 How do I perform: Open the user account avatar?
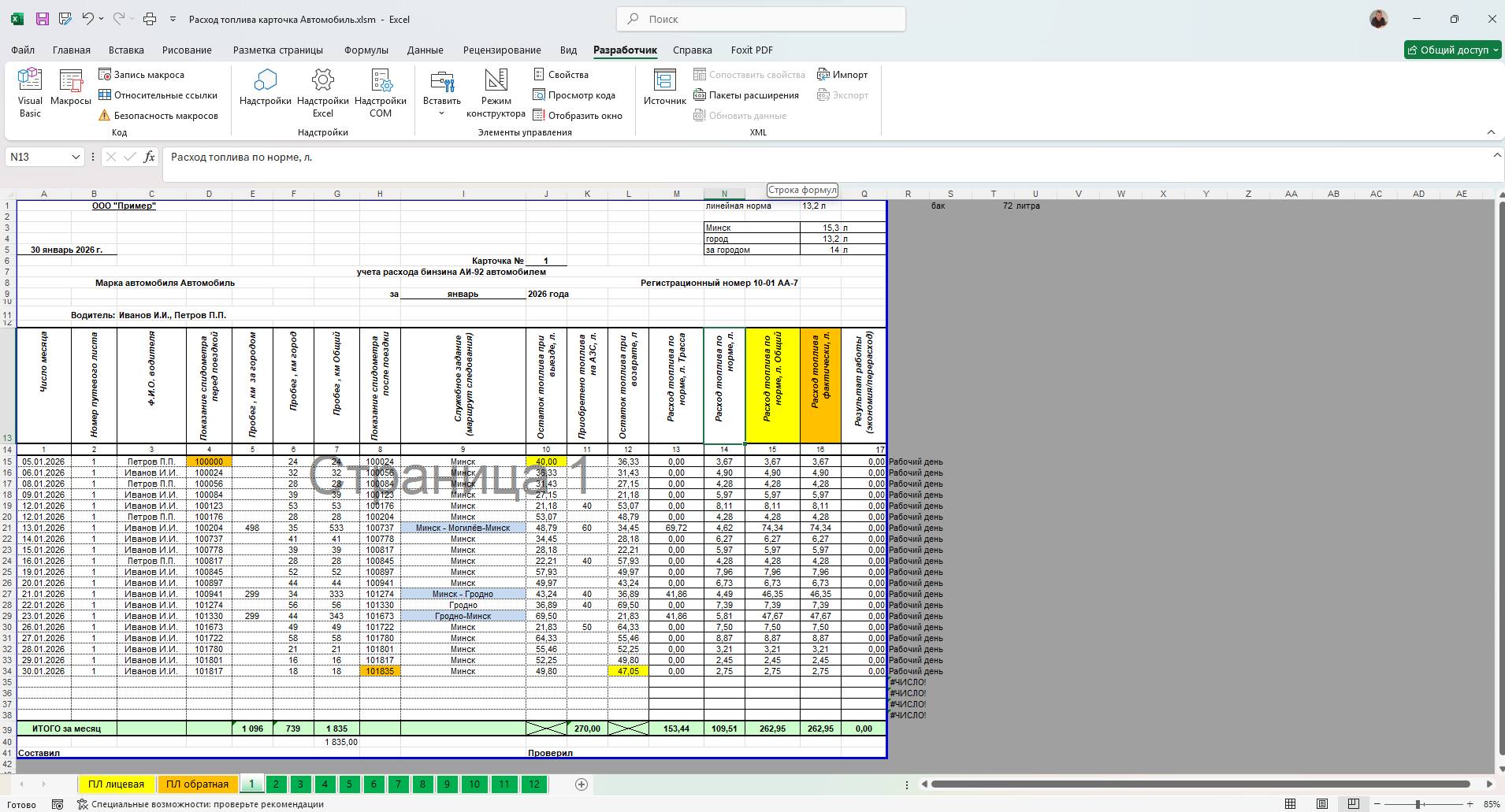point(1378,19)
